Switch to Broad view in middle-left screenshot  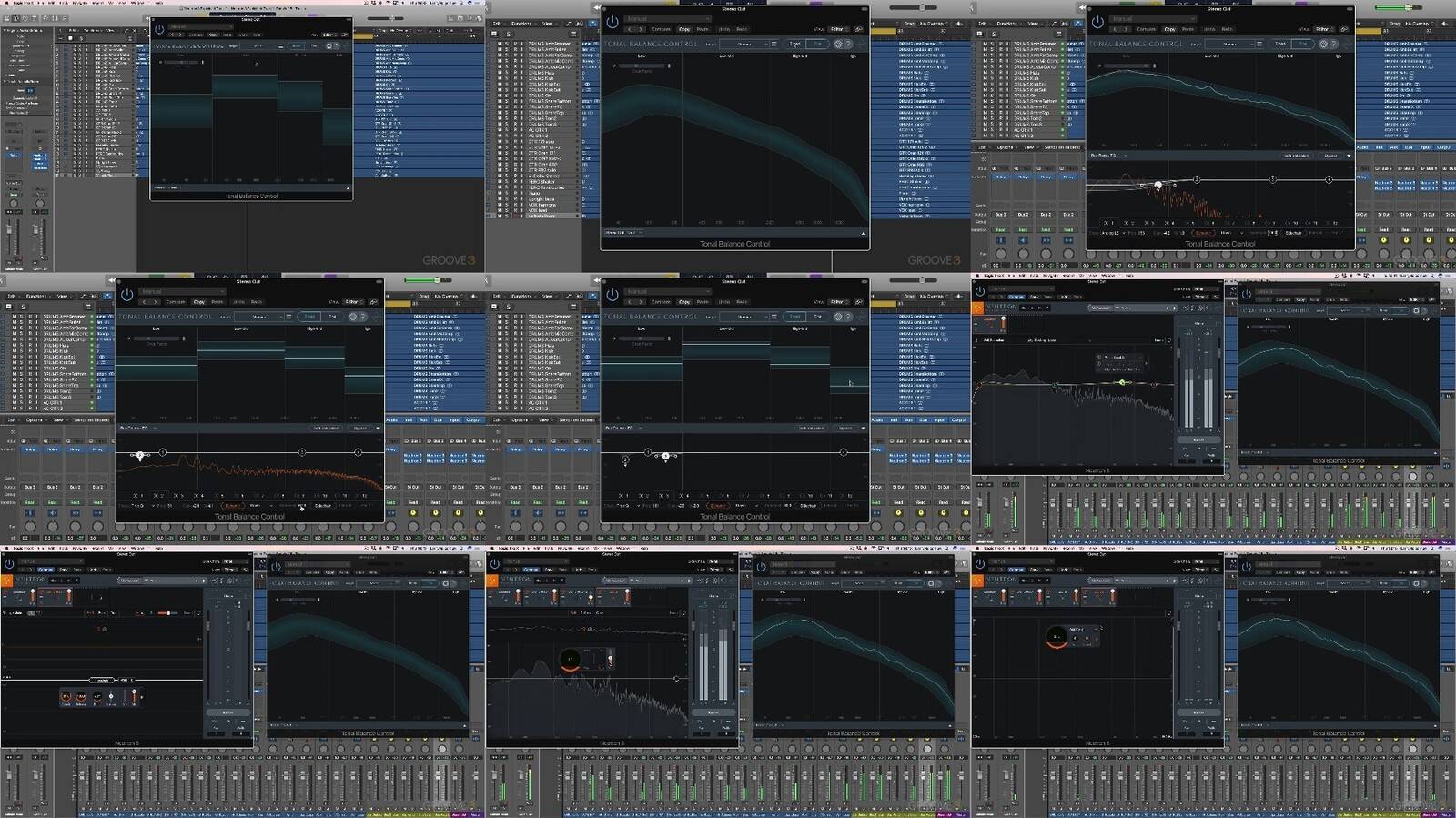(x=309, y=317)
